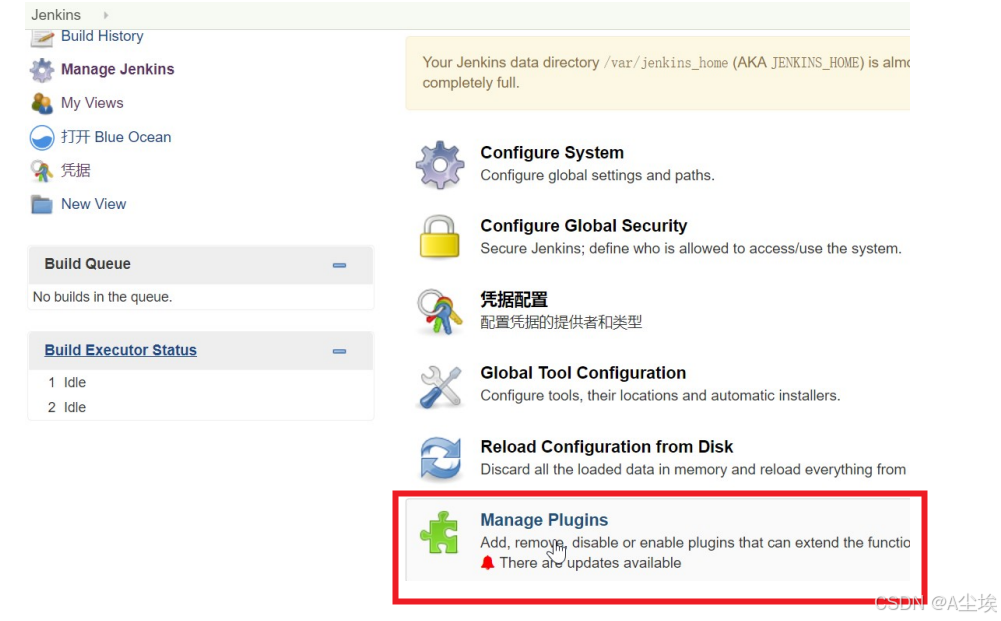Select executor 1 Idle row
This screenshot has height=621, width=1001.
pos(200,382)
